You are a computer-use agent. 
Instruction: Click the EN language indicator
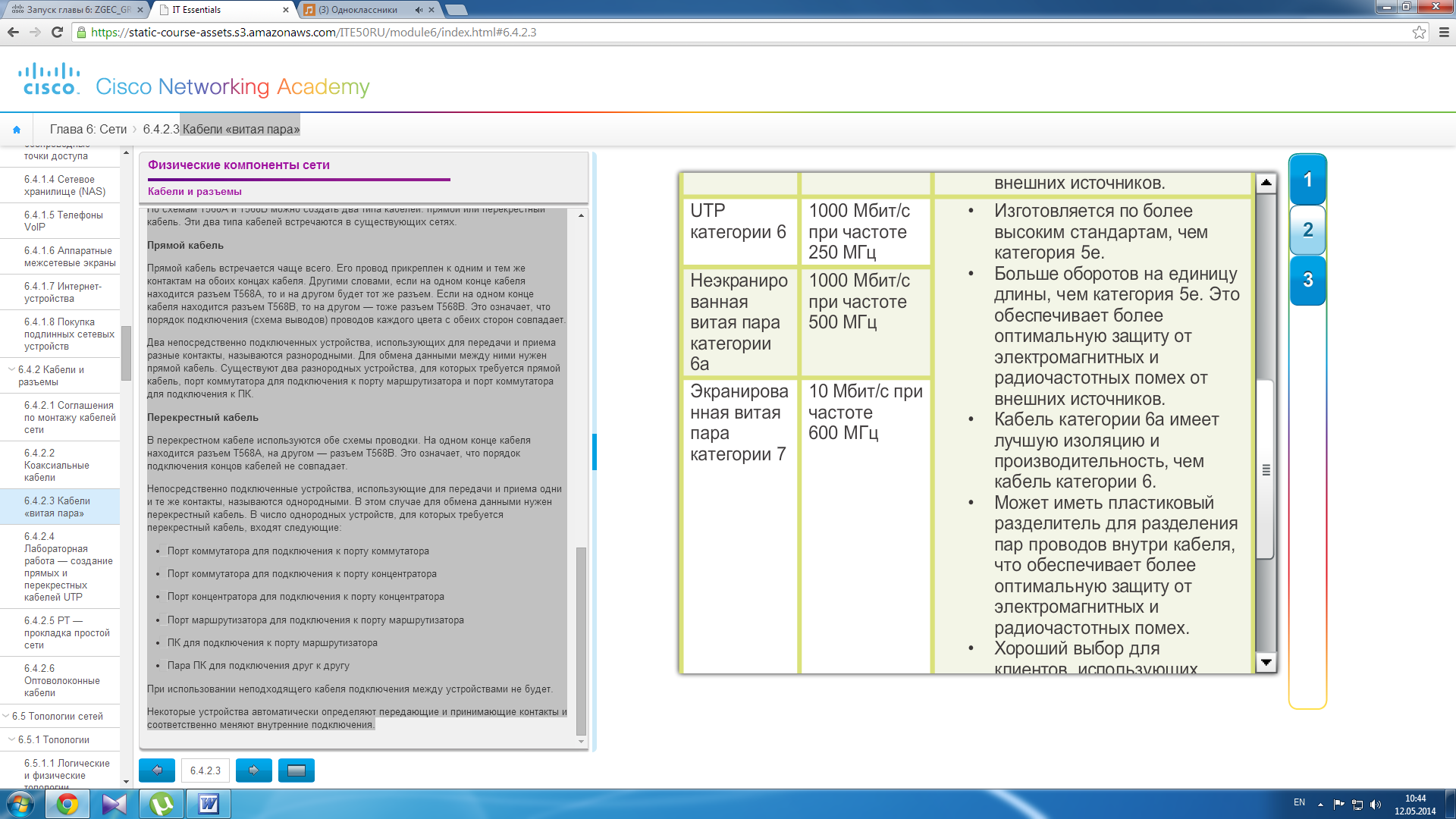[x=1299, y=802]
